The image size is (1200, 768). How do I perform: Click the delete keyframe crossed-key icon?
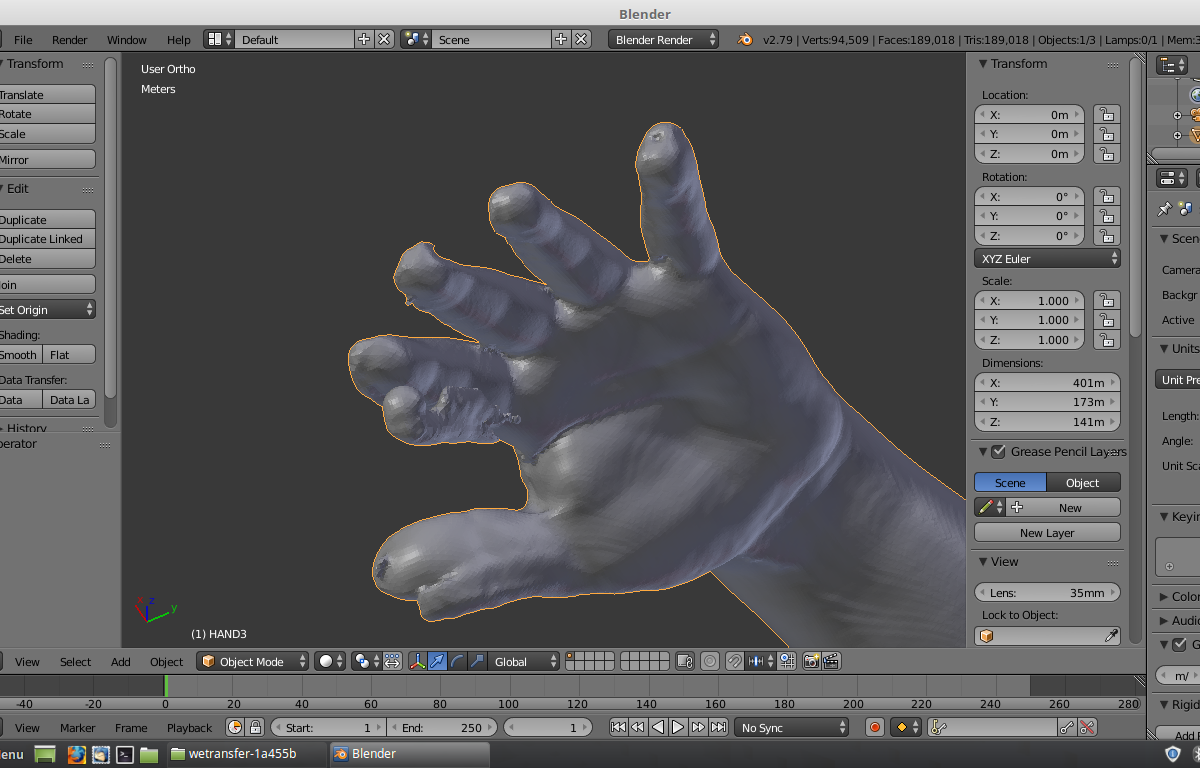[x=1087, y=727]
